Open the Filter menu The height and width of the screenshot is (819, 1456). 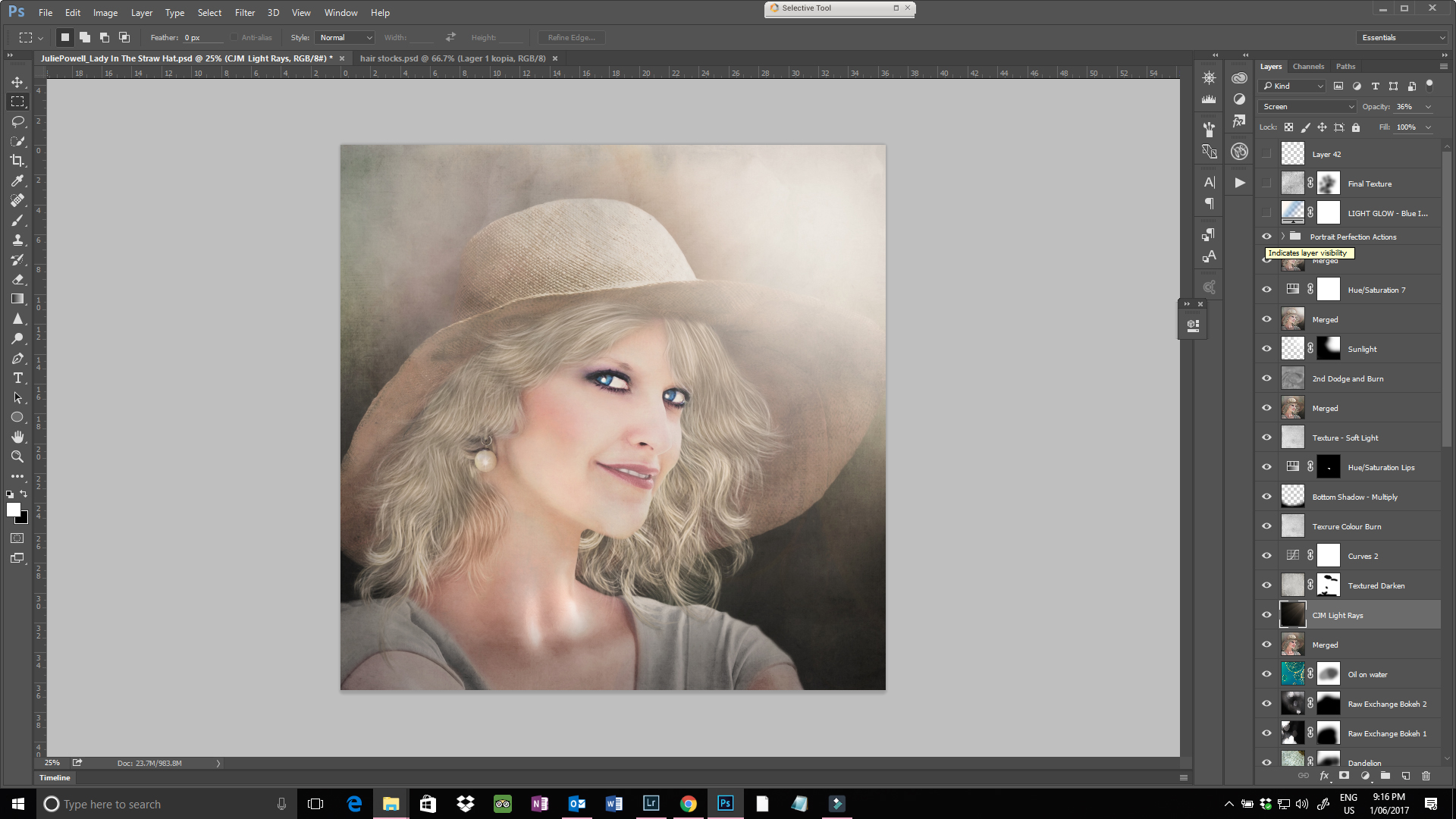(x=244, y=13)
